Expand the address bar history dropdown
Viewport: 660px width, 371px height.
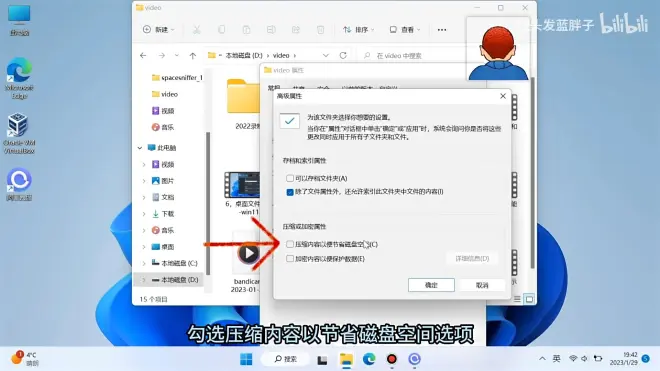click(325, 55)
